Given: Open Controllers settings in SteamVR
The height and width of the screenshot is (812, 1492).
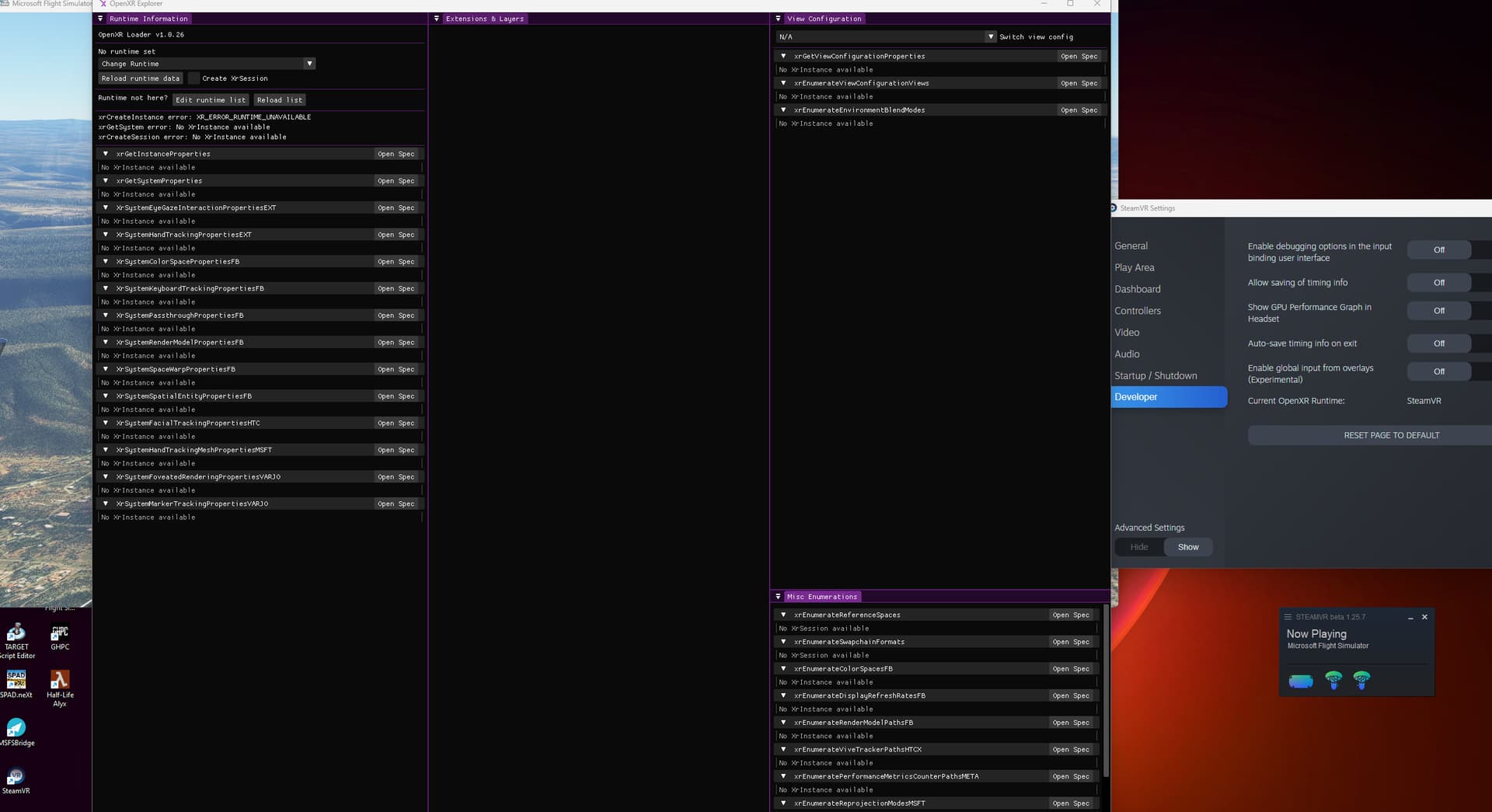Looking at the screenshot, I should coord(1138,311).
